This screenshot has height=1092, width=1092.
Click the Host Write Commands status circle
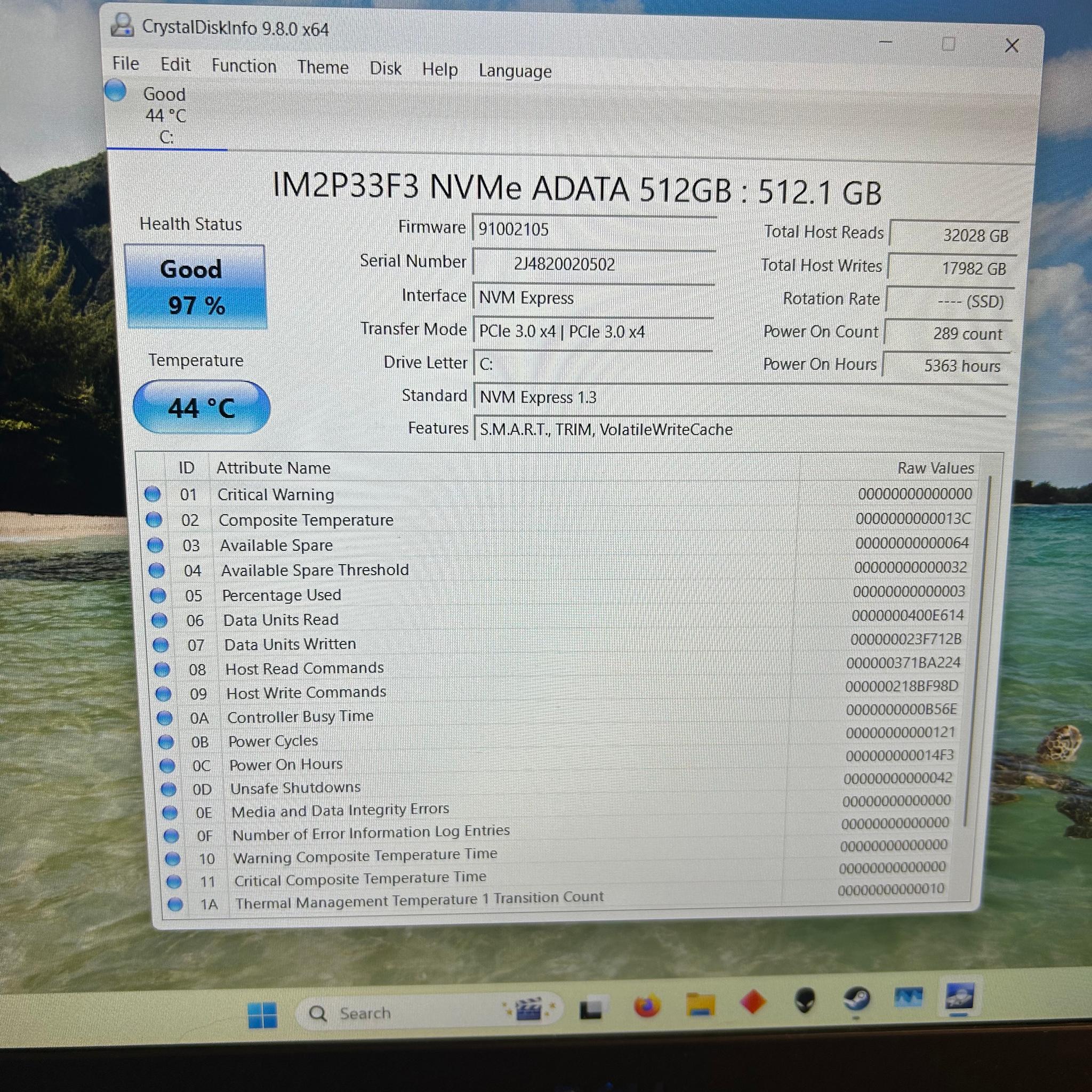click(x=163, y=694)
